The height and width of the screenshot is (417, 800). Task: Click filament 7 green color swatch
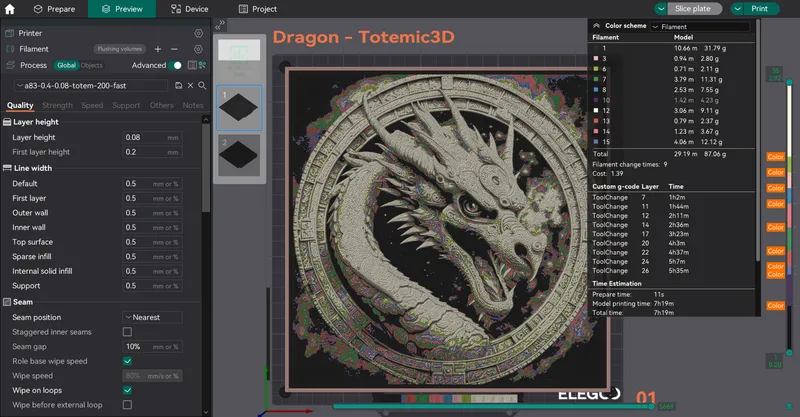(595, 79)
